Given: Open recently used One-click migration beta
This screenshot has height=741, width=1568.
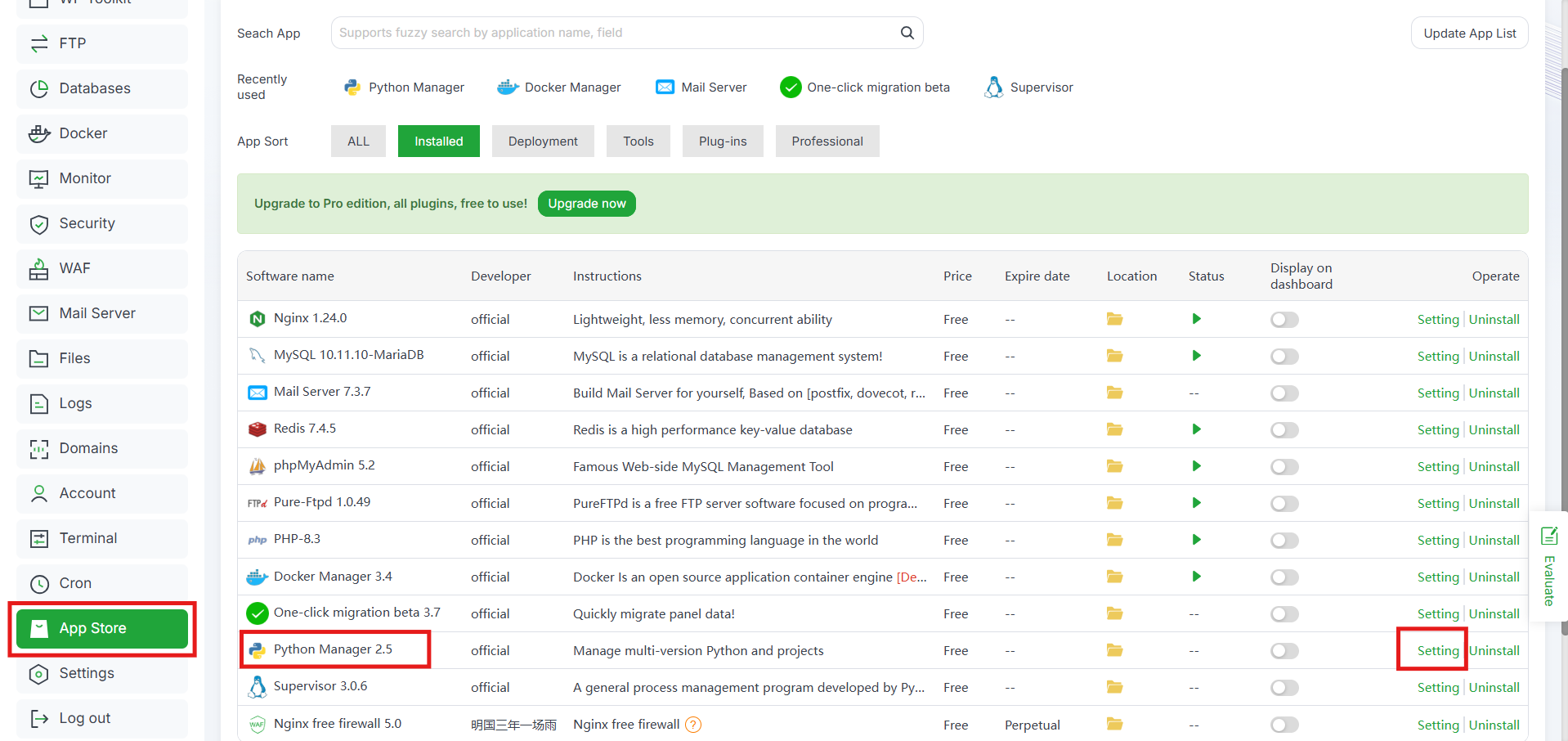Looking at the screenshot, I should pyautogui.click(x=865, y=88).
